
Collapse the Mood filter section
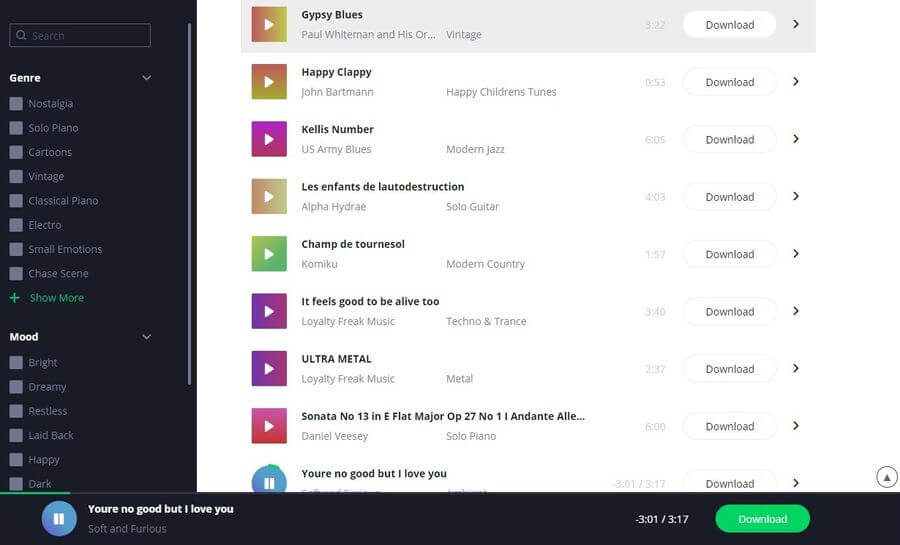[146, 337]
